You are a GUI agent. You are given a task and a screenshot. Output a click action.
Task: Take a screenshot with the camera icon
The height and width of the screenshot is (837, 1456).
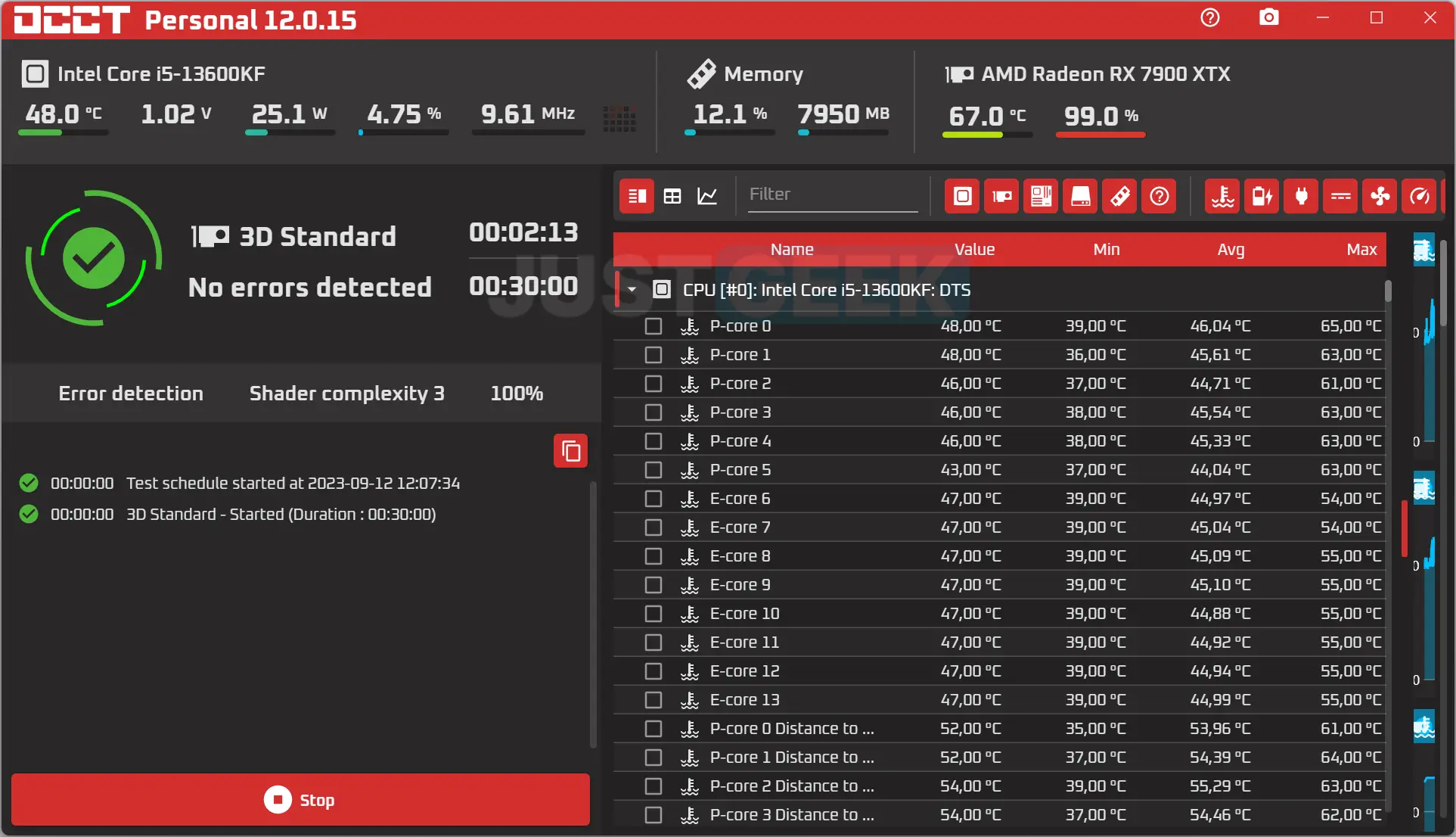[x=1268, y=17]
